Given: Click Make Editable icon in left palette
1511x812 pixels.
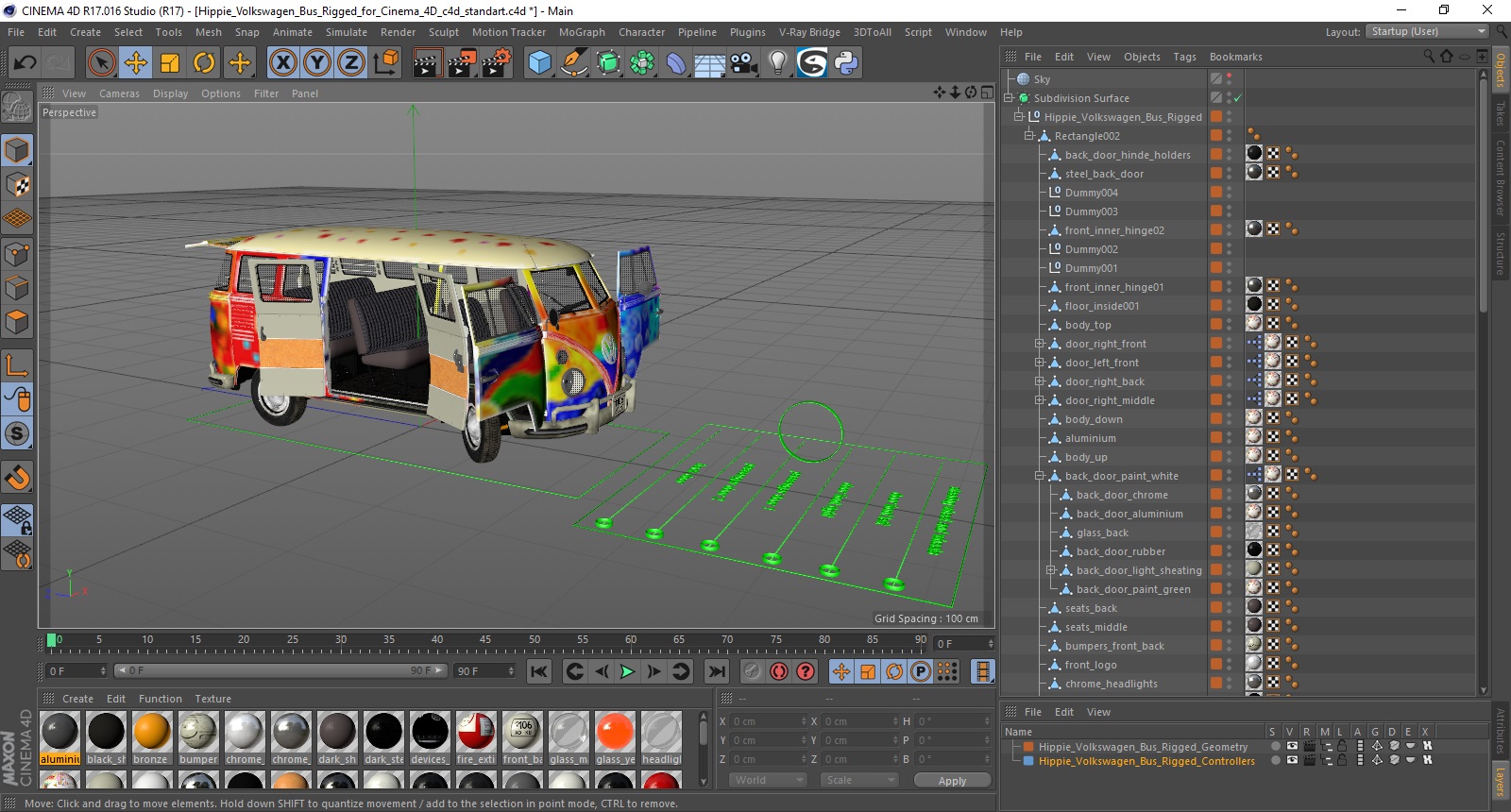Looking at the screenshot, I should 17,108.
